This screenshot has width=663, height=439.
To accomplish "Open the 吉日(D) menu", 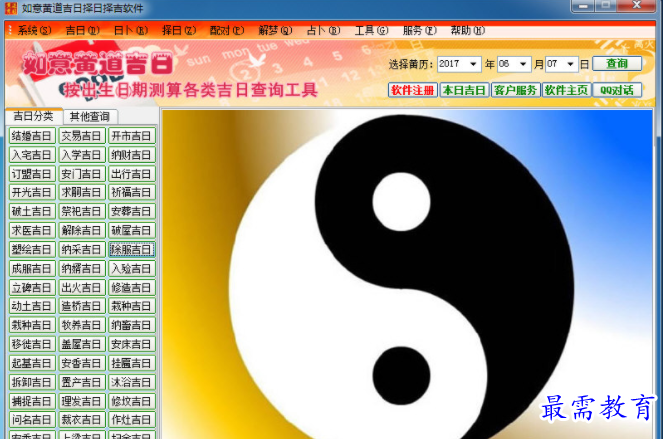I will pyautogui.click(x=82, y=30).
